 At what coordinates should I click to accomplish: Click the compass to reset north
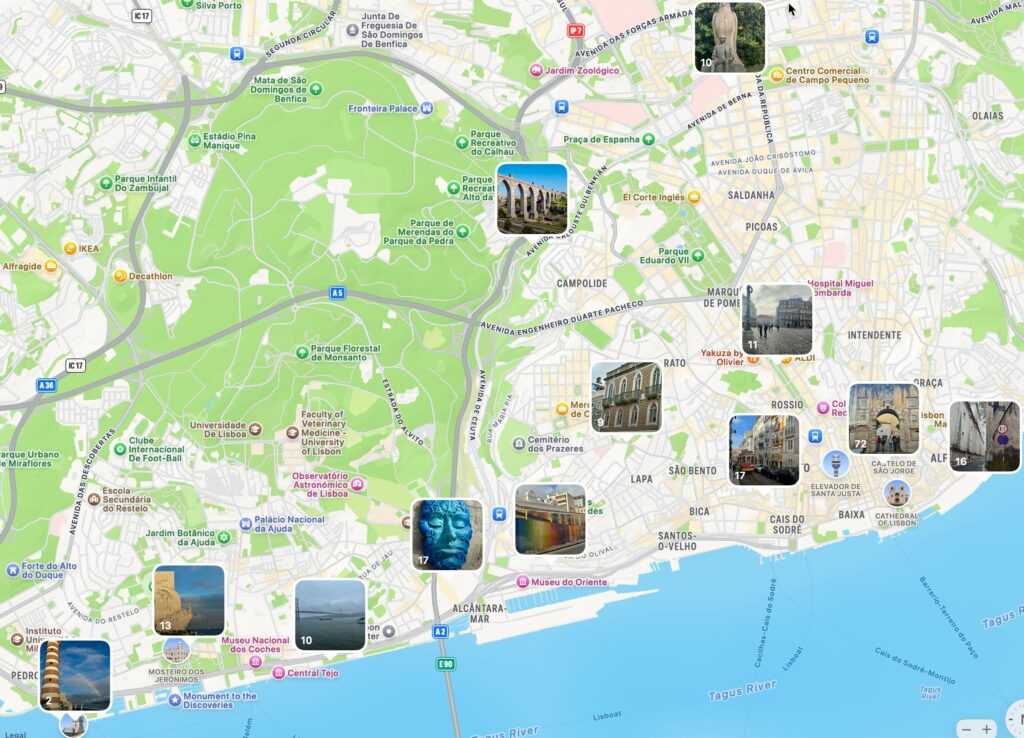pos(1017,718)
